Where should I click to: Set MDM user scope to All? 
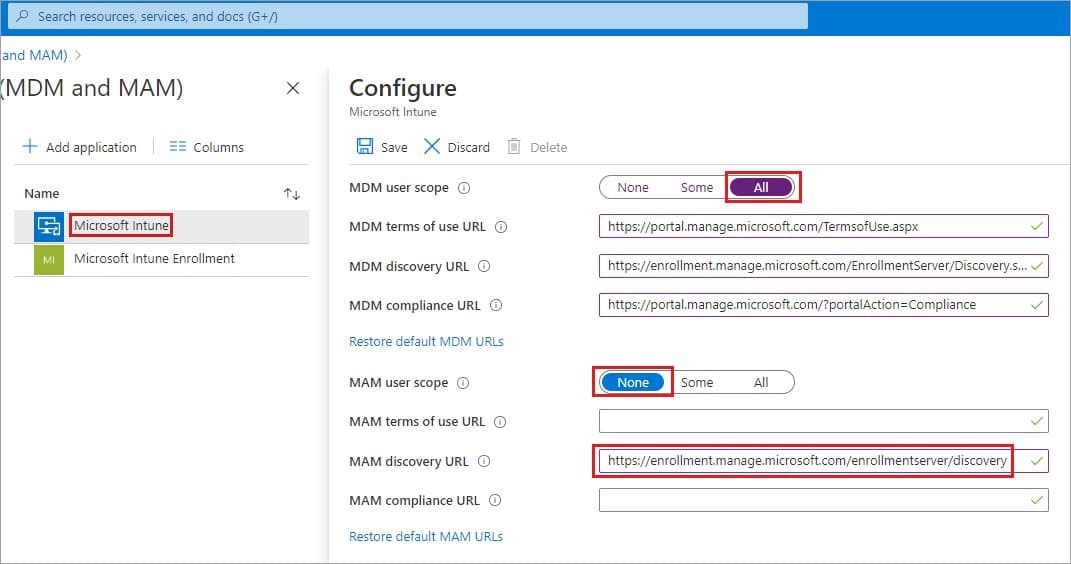[x=761, y=187]
